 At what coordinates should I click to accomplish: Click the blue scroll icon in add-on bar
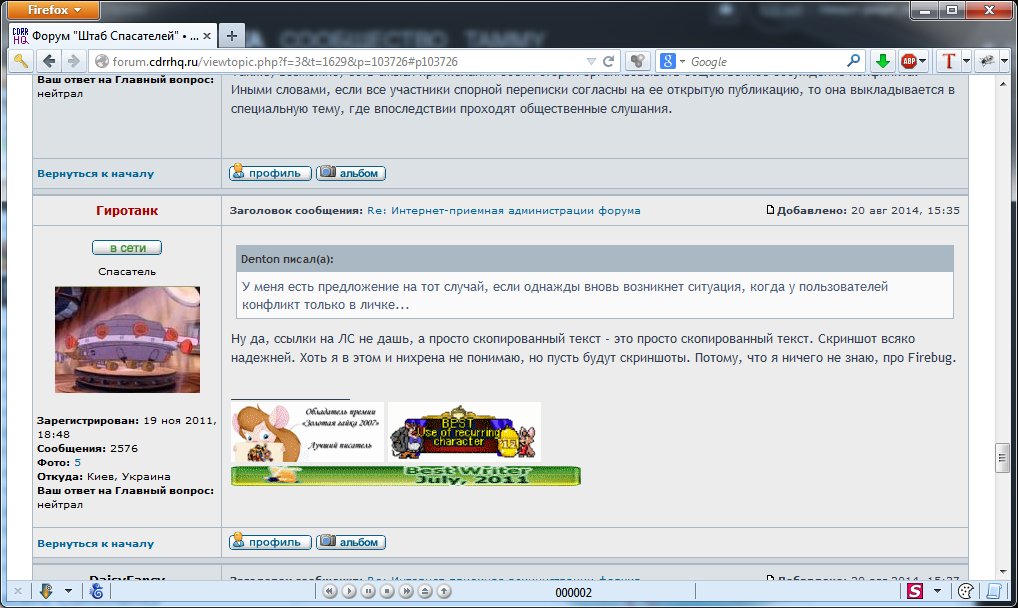click(x=994, y=591)
